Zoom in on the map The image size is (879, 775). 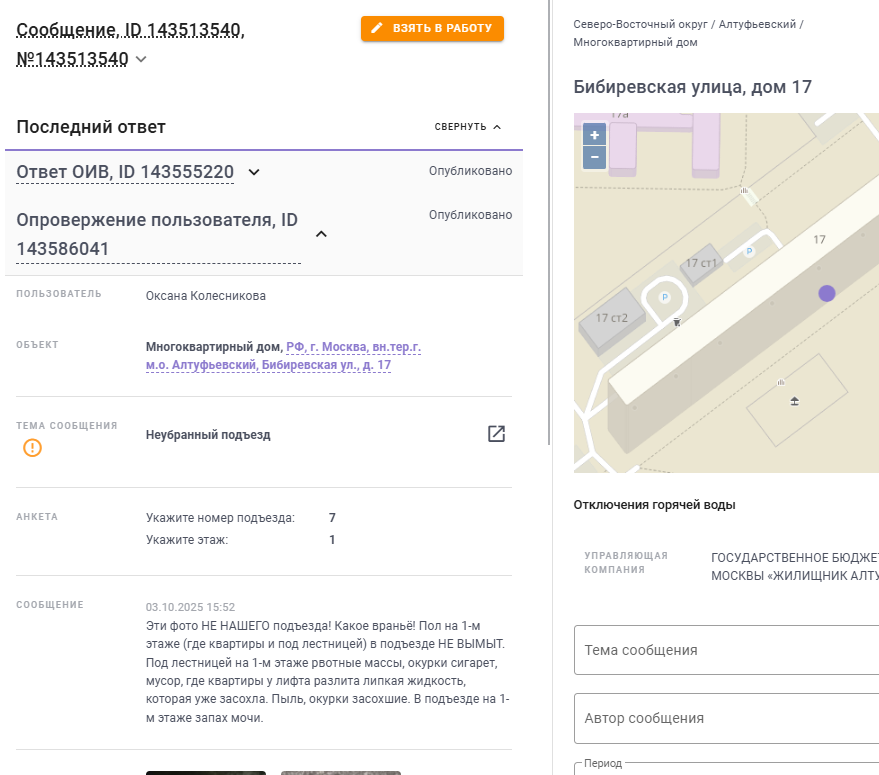pos(594,135)
